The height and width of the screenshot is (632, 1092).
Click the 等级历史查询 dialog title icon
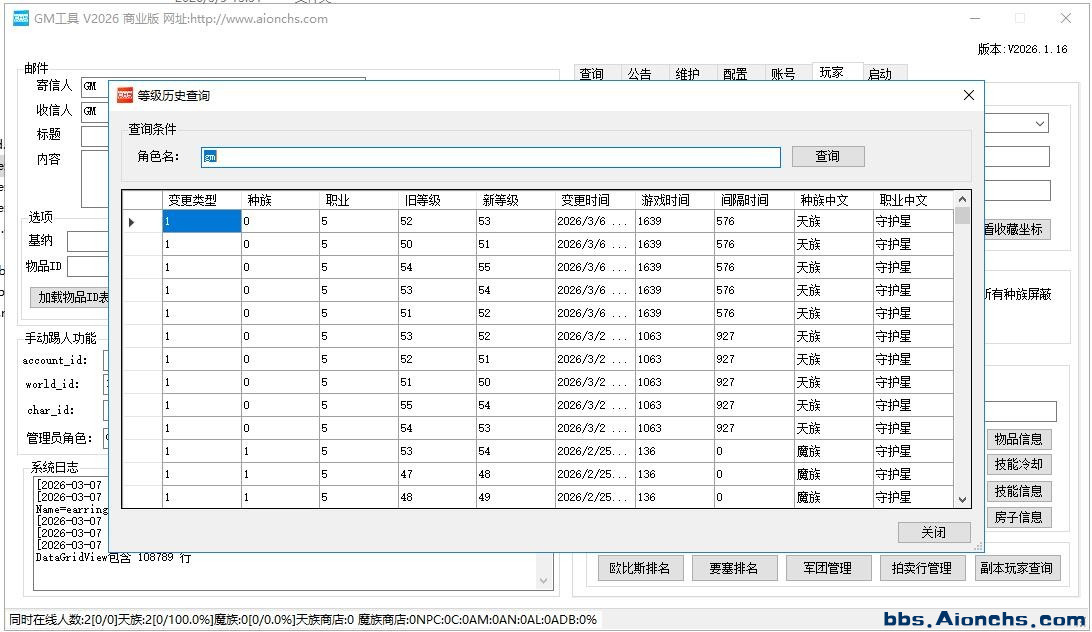click(125, 96)
